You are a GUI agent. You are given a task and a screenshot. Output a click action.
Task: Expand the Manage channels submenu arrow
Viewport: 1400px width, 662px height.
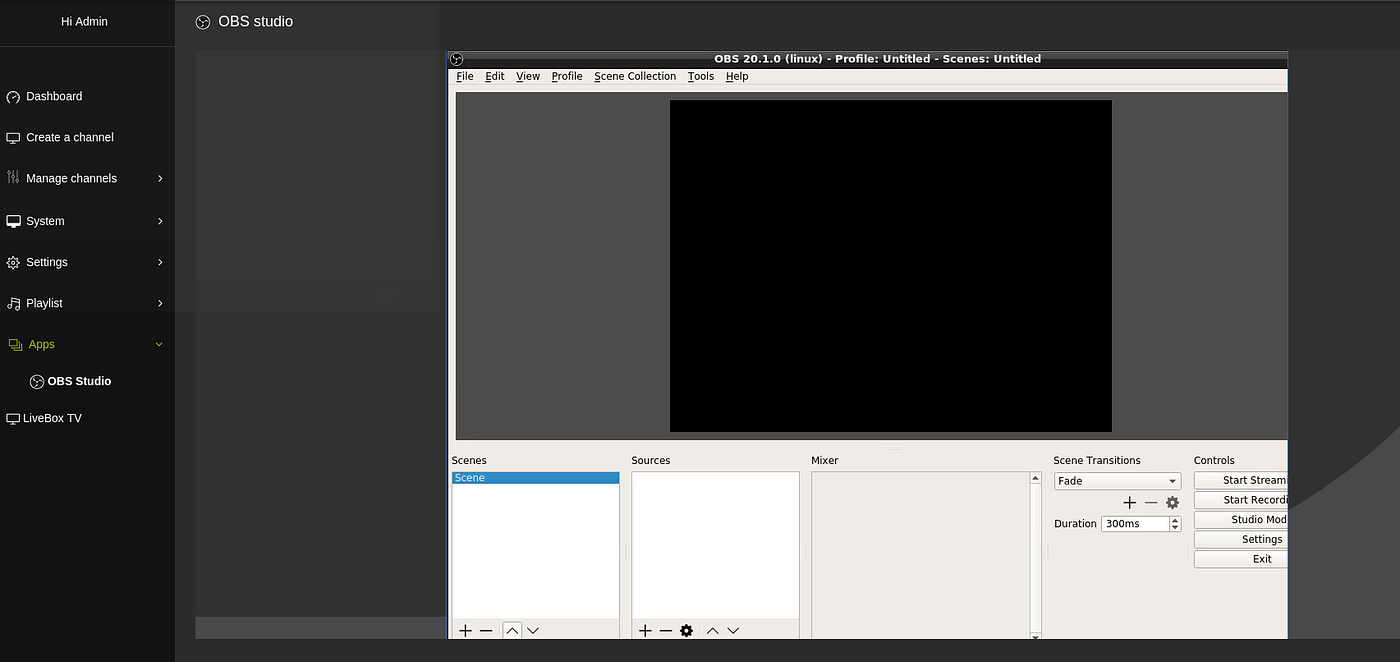[160, 179]
